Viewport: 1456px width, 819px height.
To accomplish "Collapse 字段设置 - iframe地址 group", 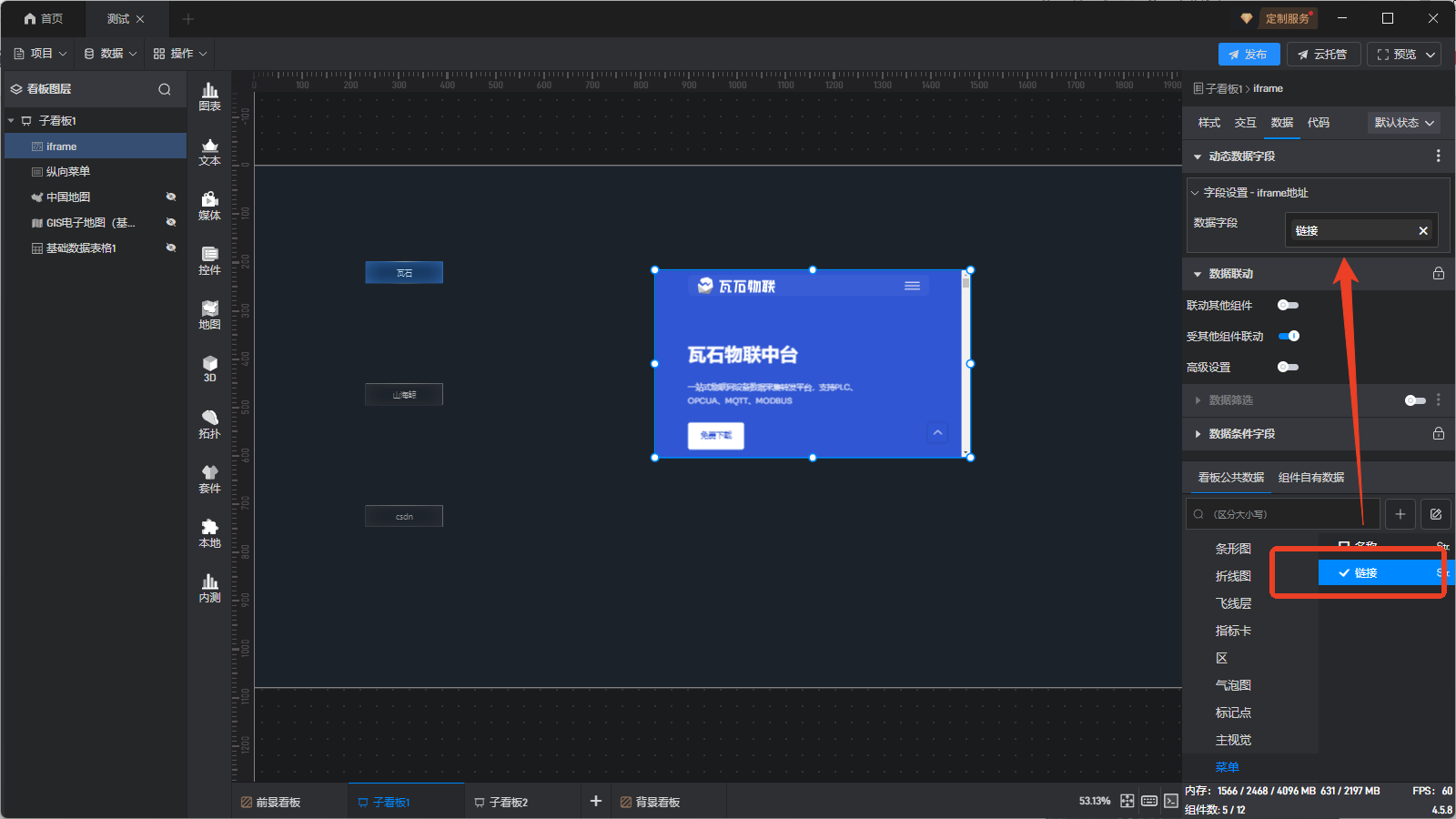I will [x=1195, y=193].
